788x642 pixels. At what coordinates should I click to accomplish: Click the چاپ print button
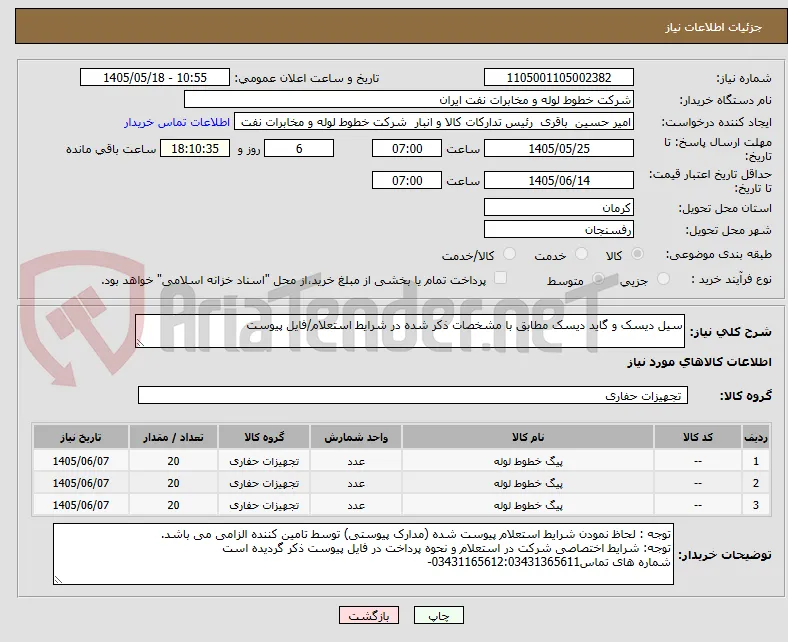point(439,615)
